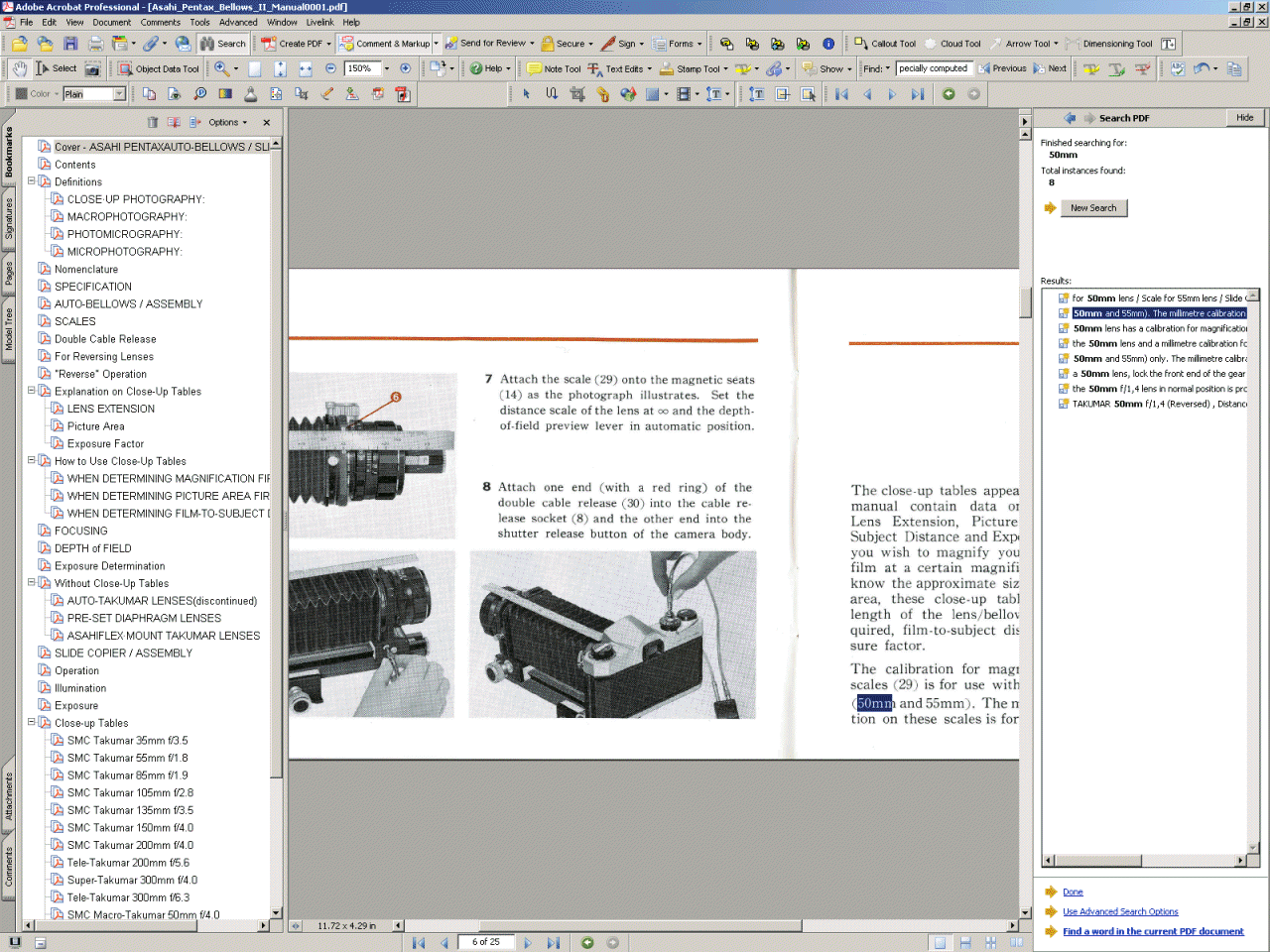This screenshot has height=952, width=1270.
Task: Click the Find text input field
Action: coord(934,68)
